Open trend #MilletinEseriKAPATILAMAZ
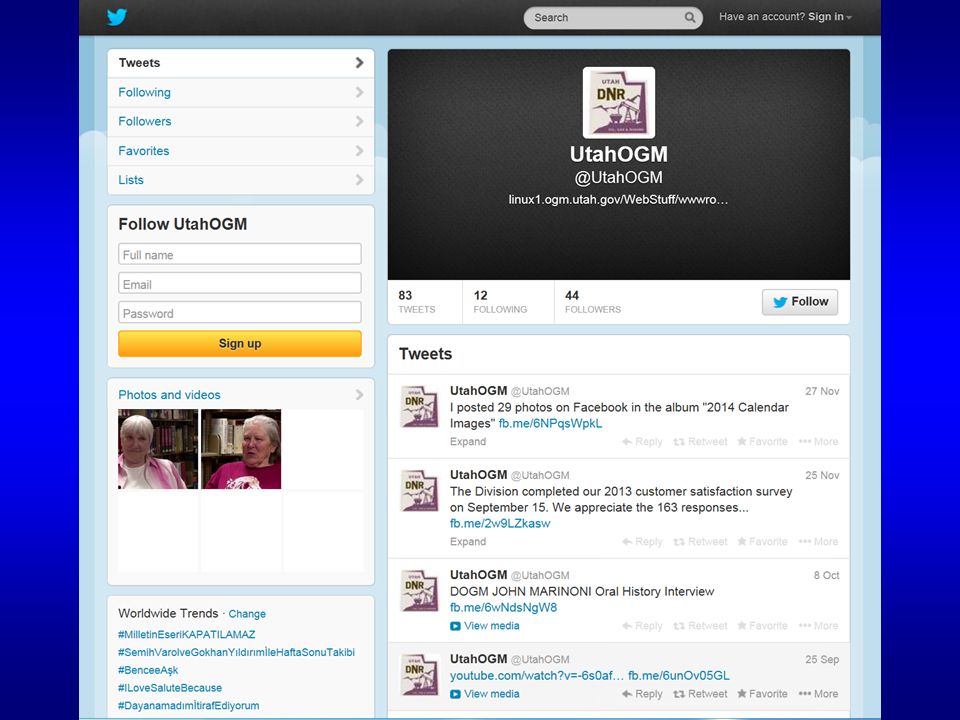 pos(187,634)
